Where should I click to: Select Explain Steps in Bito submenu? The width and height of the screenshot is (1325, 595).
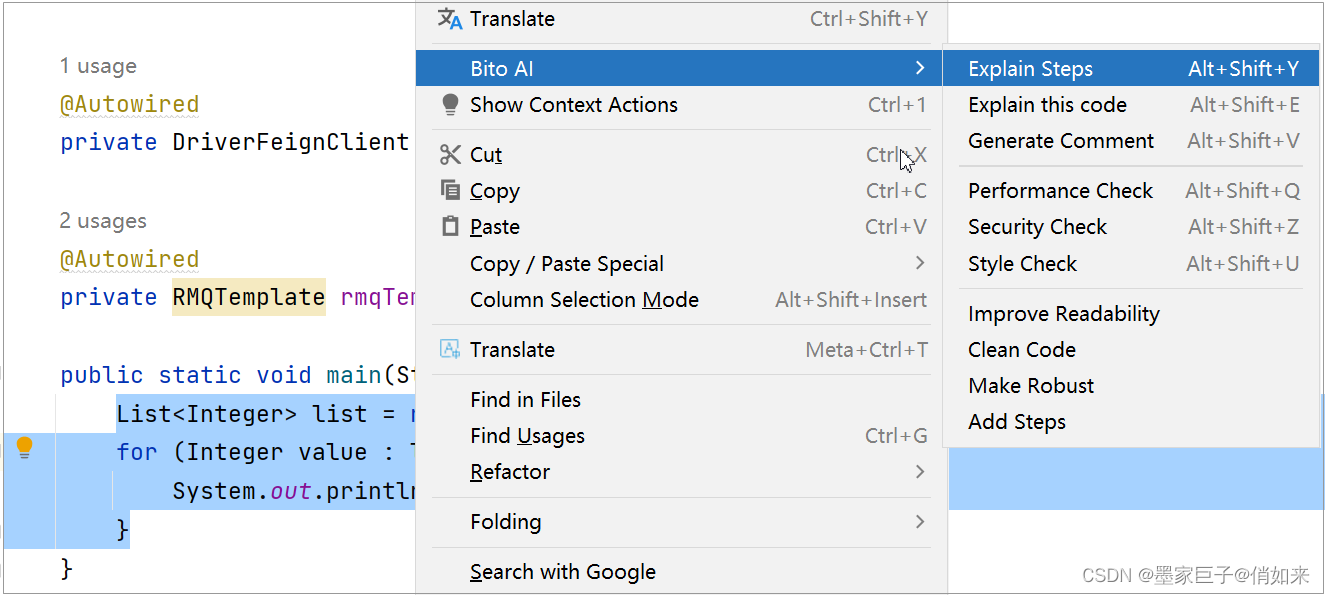[x=1030, y=69]
